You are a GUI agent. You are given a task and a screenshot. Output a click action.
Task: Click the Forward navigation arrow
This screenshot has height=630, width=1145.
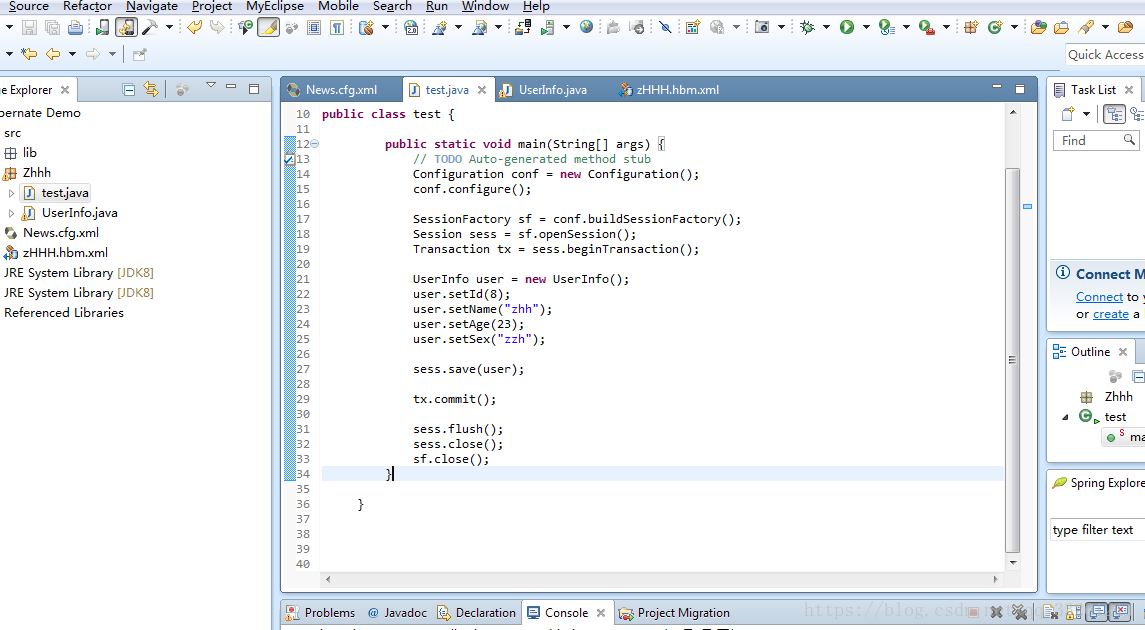click(93, 54)
